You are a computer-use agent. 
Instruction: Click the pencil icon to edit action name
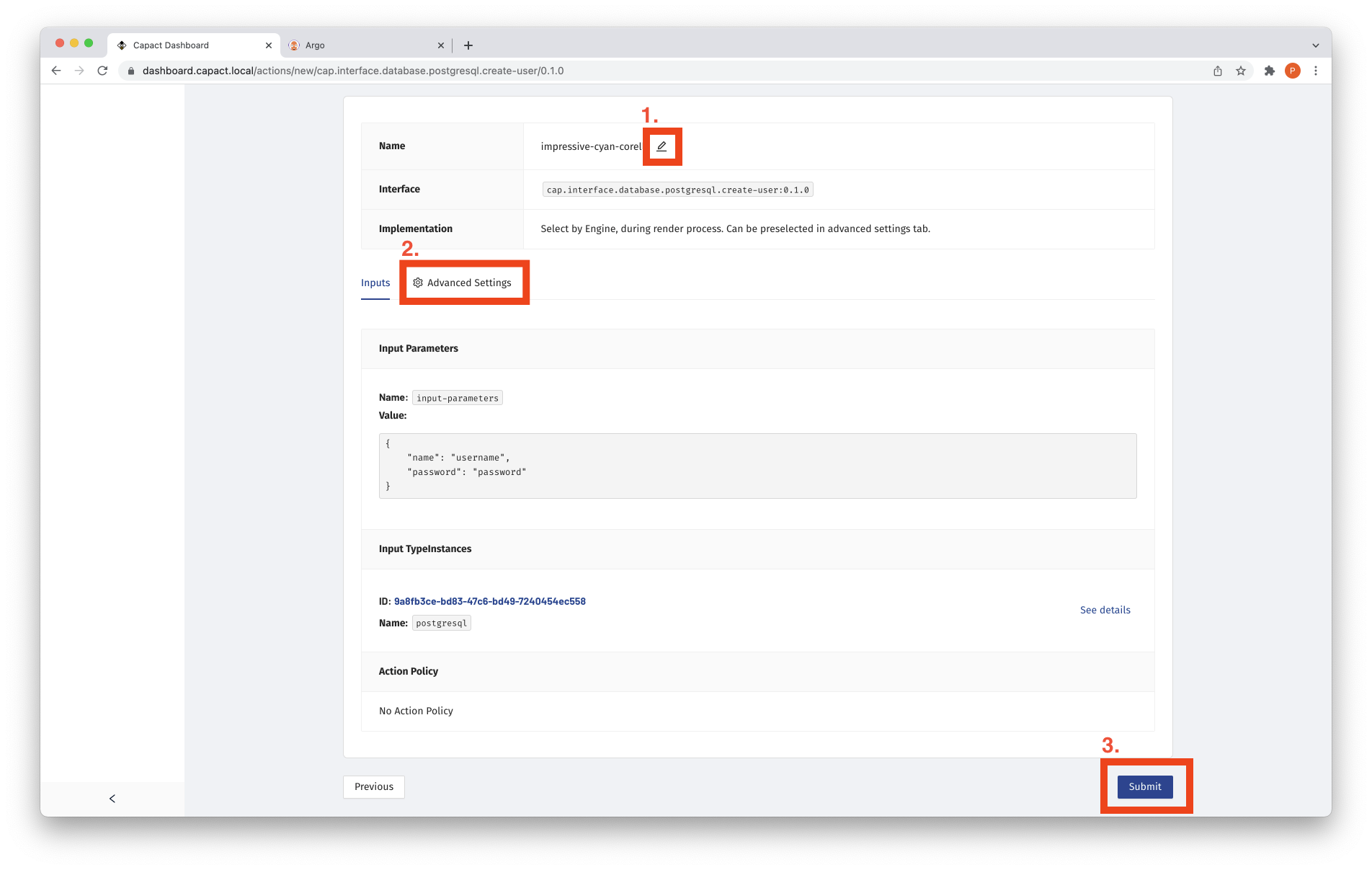661,146
